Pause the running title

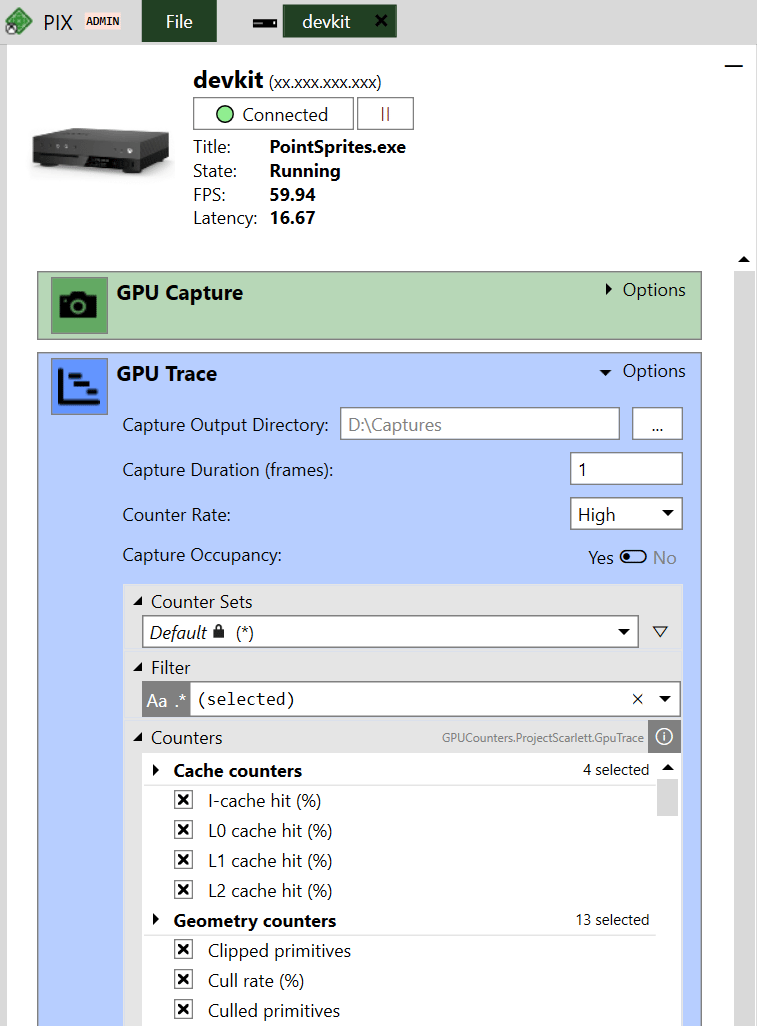pos(385,114)
